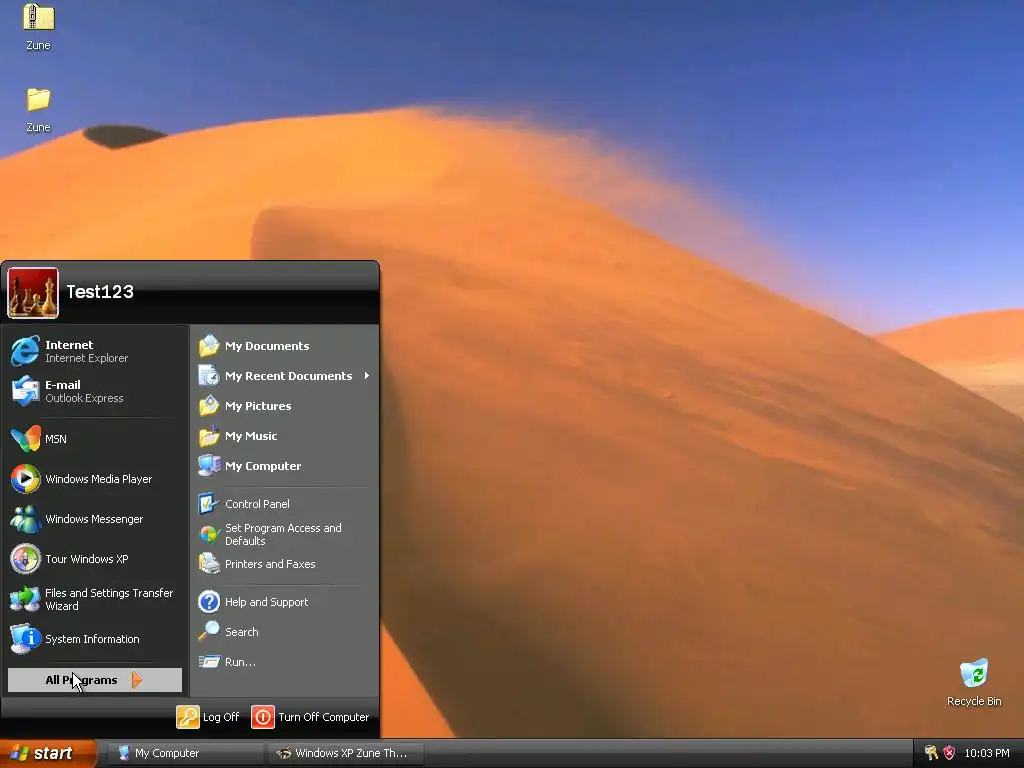
Task: Open My Music folder icon
Action: pyautogui.click(x=209, y=436)
